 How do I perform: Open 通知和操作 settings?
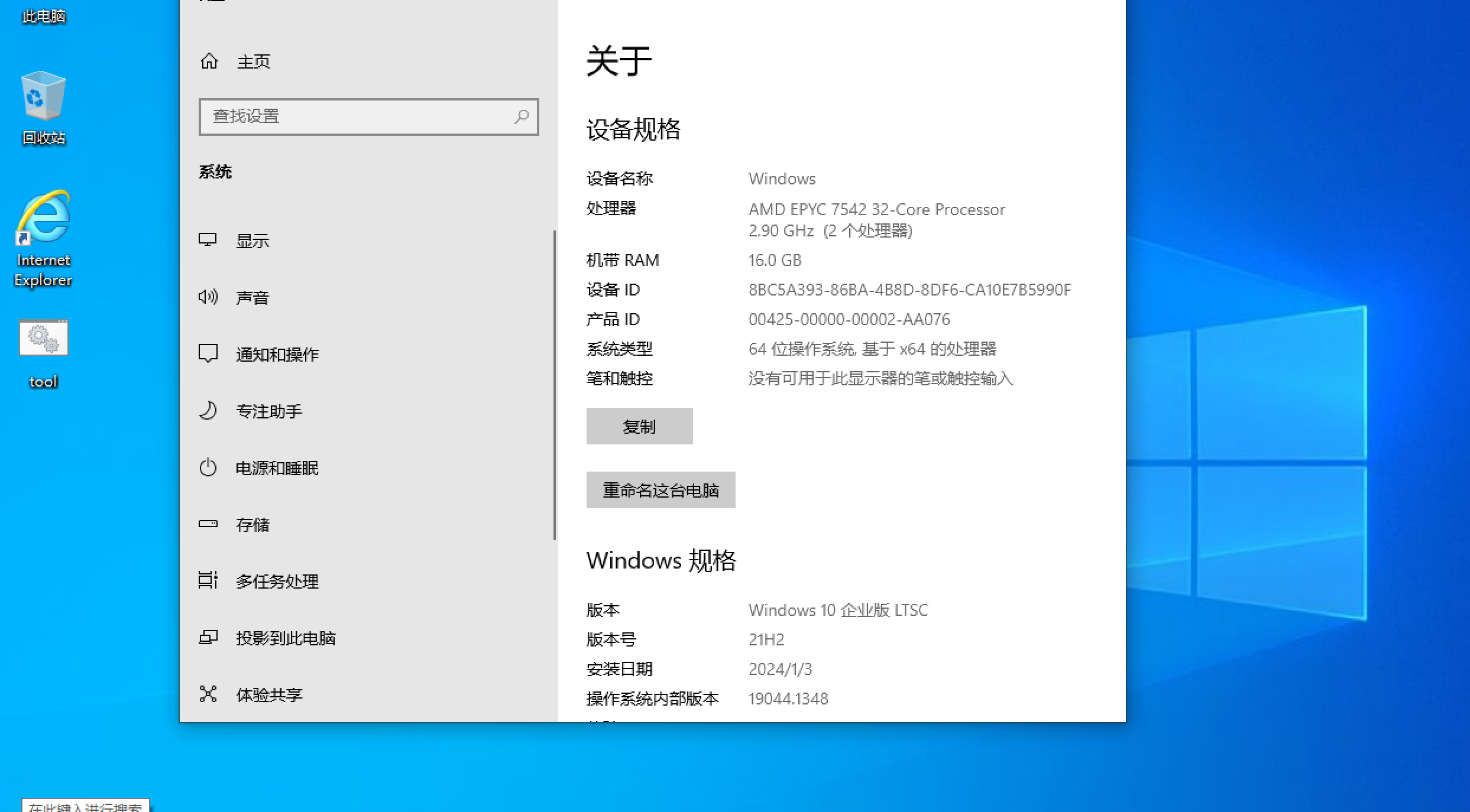tap(278, 353)
